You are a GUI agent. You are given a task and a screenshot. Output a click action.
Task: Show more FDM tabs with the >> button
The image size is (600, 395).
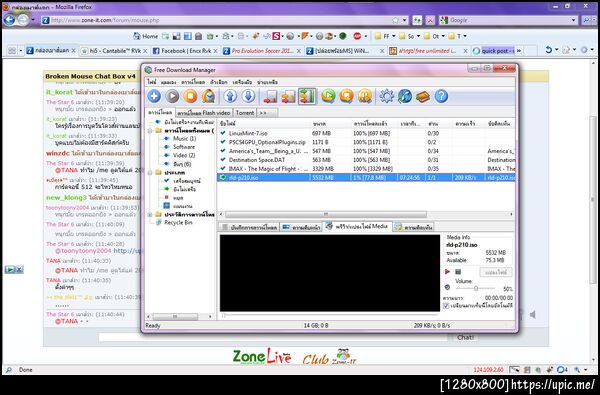(267, 113)
